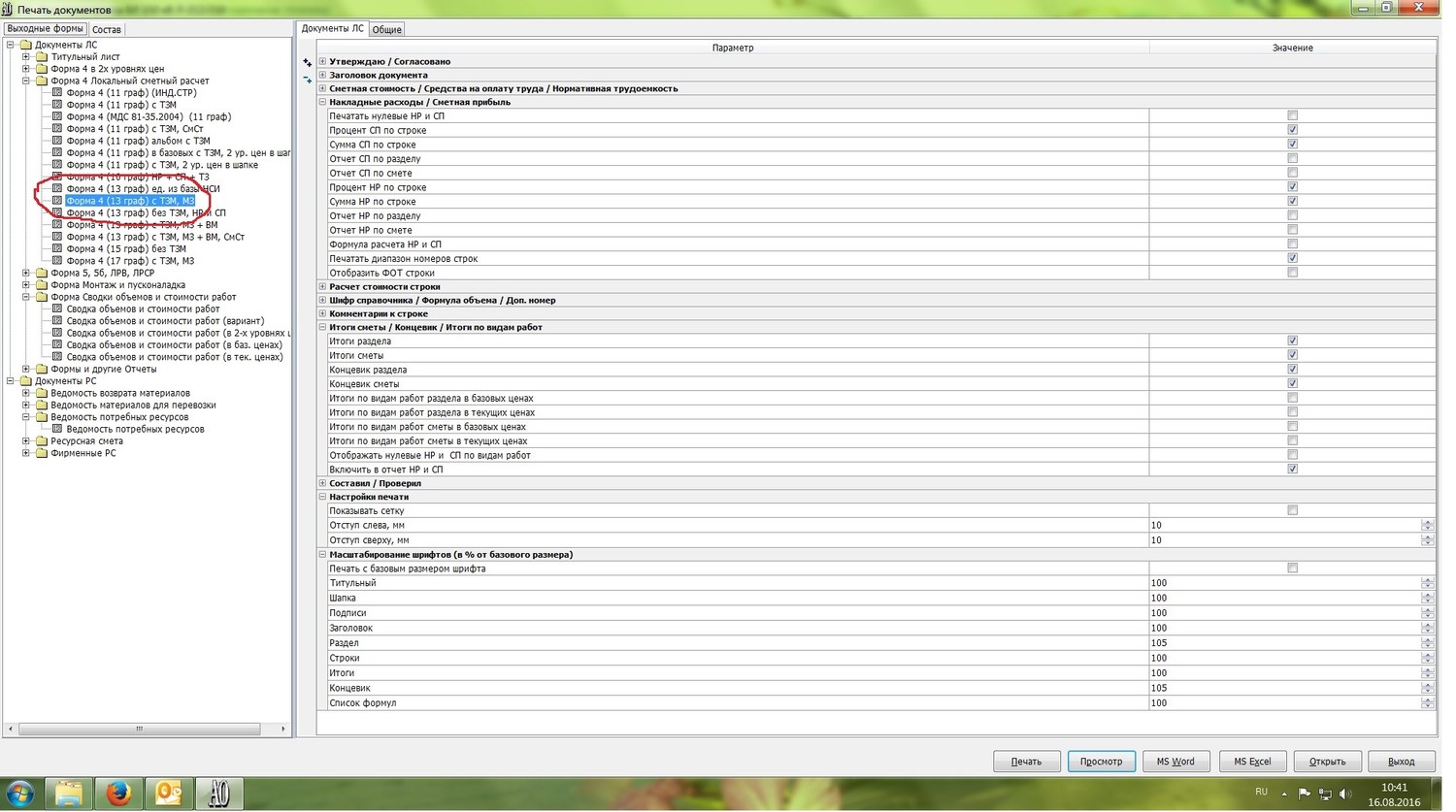Click the network icon in the system tray
The image size is (1456, 812).
click(1325, 794)
